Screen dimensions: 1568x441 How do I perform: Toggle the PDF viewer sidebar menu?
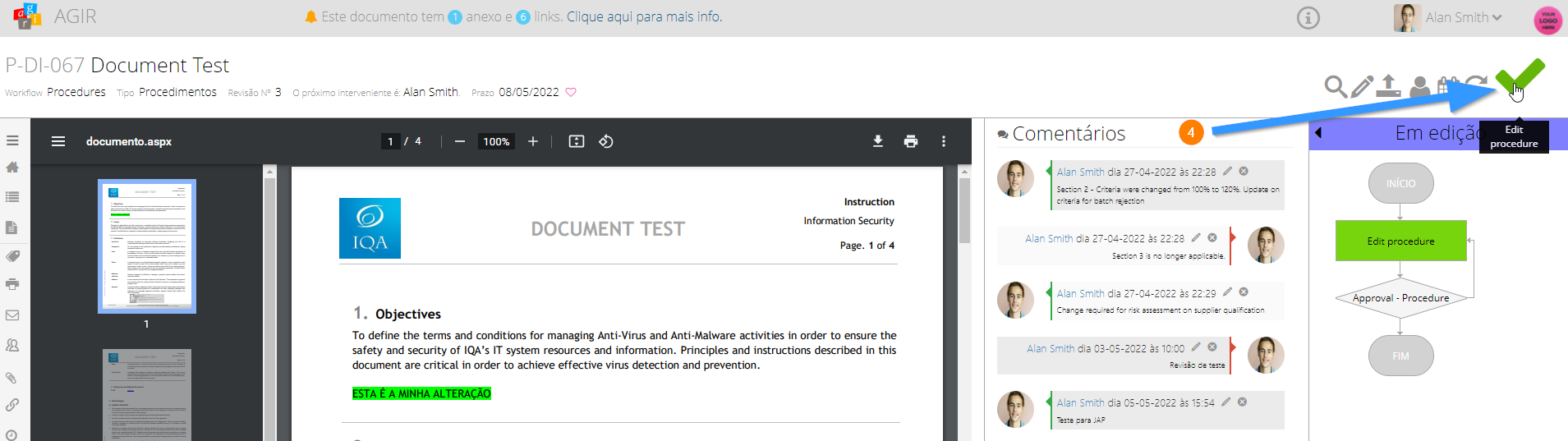point(58,141)
